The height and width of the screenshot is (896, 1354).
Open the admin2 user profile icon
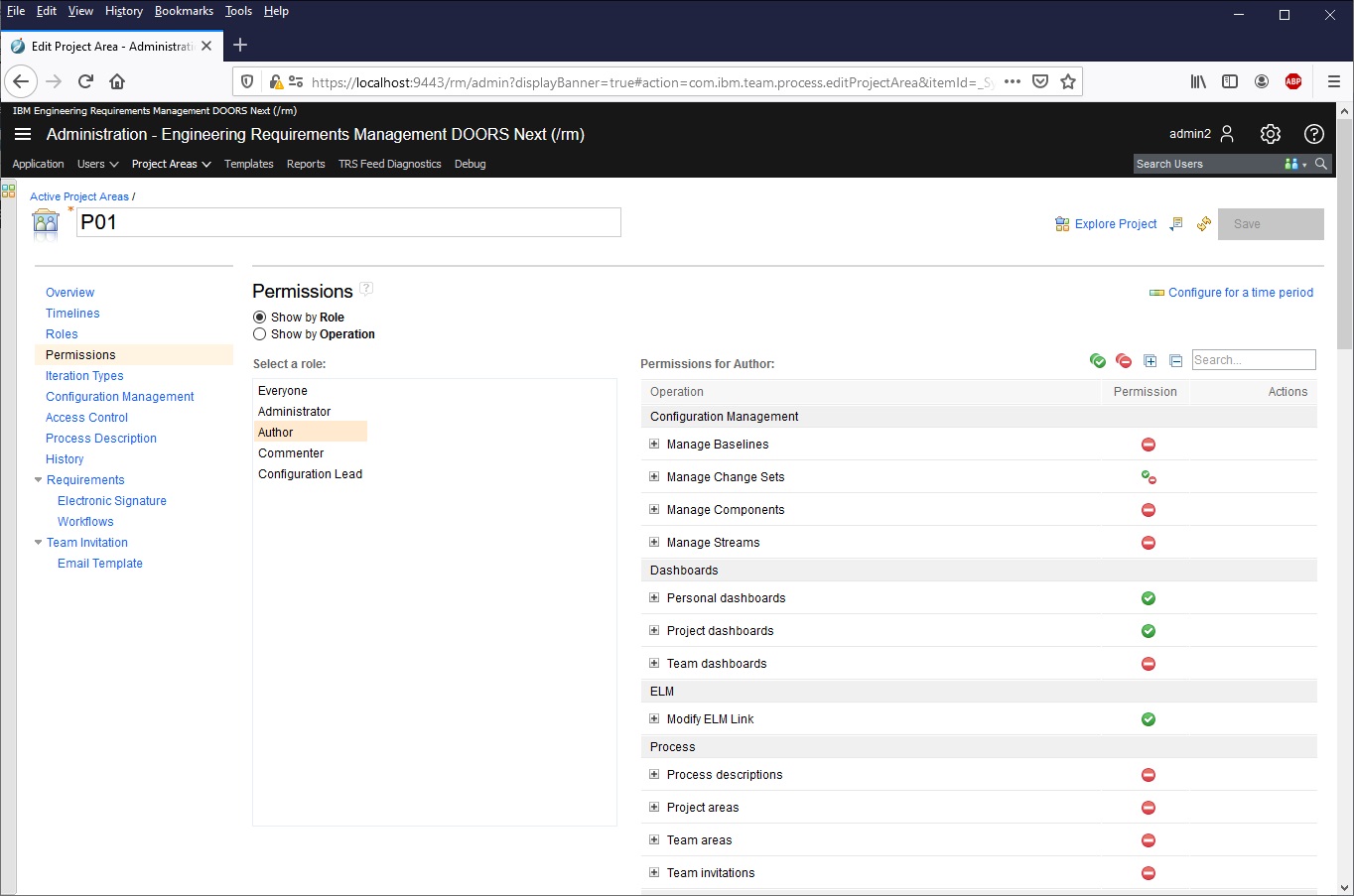tap(1227, 134)
